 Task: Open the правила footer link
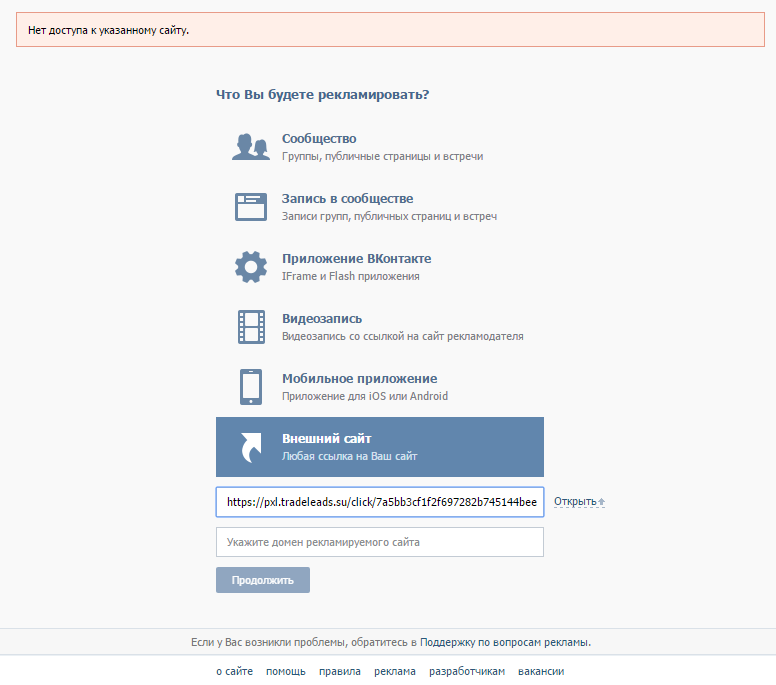point(340,672)
